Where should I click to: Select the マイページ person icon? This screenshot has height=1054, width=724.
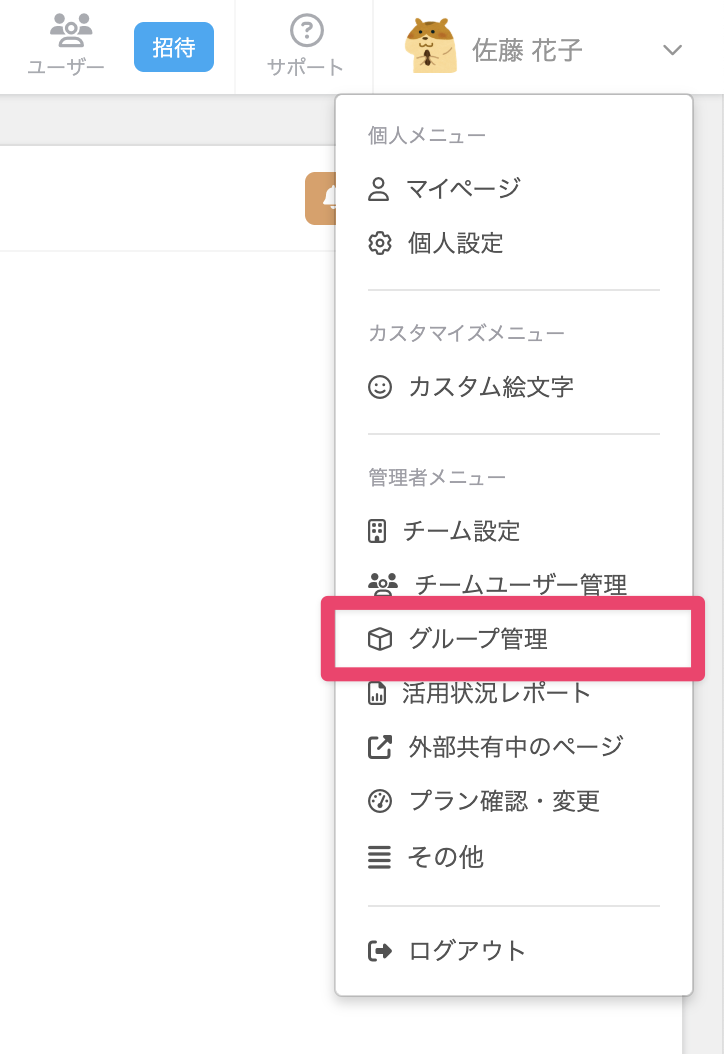pos(380,187)
